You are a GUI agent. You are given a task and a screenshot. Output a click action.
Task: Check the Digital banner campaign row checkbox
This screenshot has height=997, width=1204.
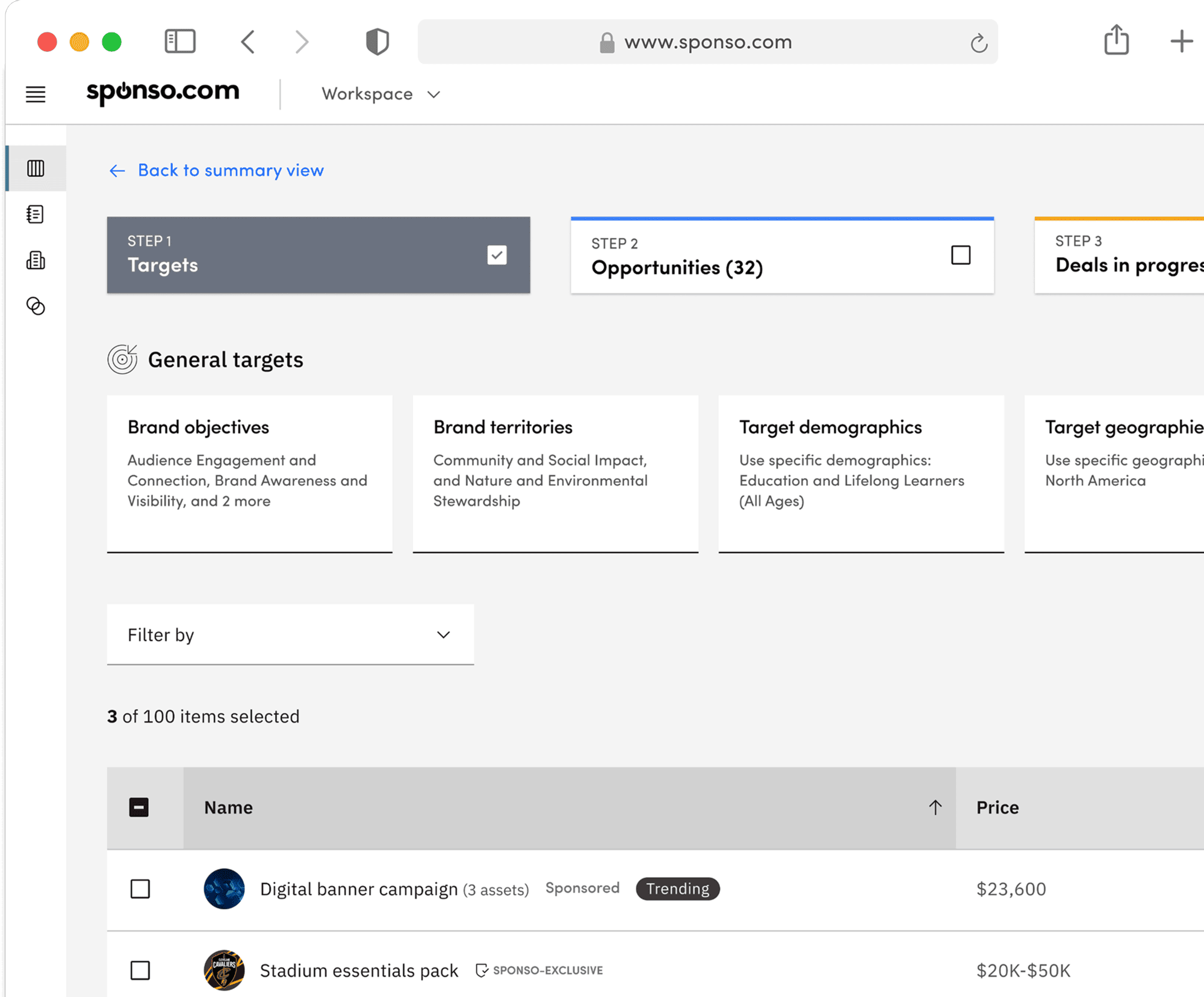[x=140, y=889]
